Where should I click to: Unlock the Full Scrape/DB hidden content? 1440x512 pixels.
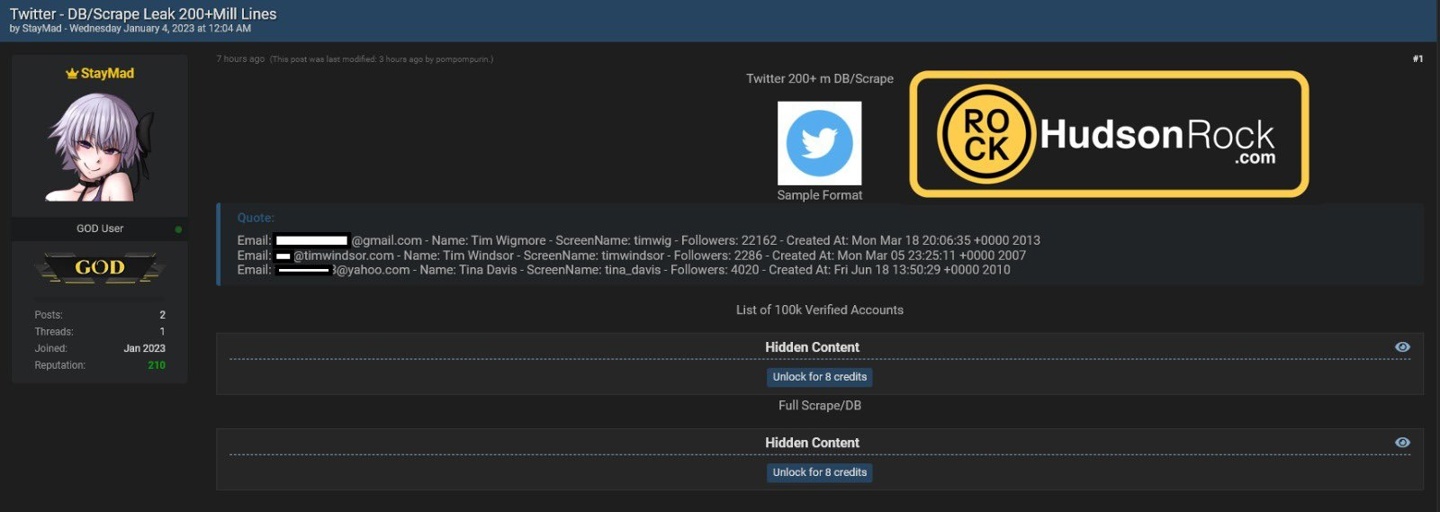click(x=819, y=472)
